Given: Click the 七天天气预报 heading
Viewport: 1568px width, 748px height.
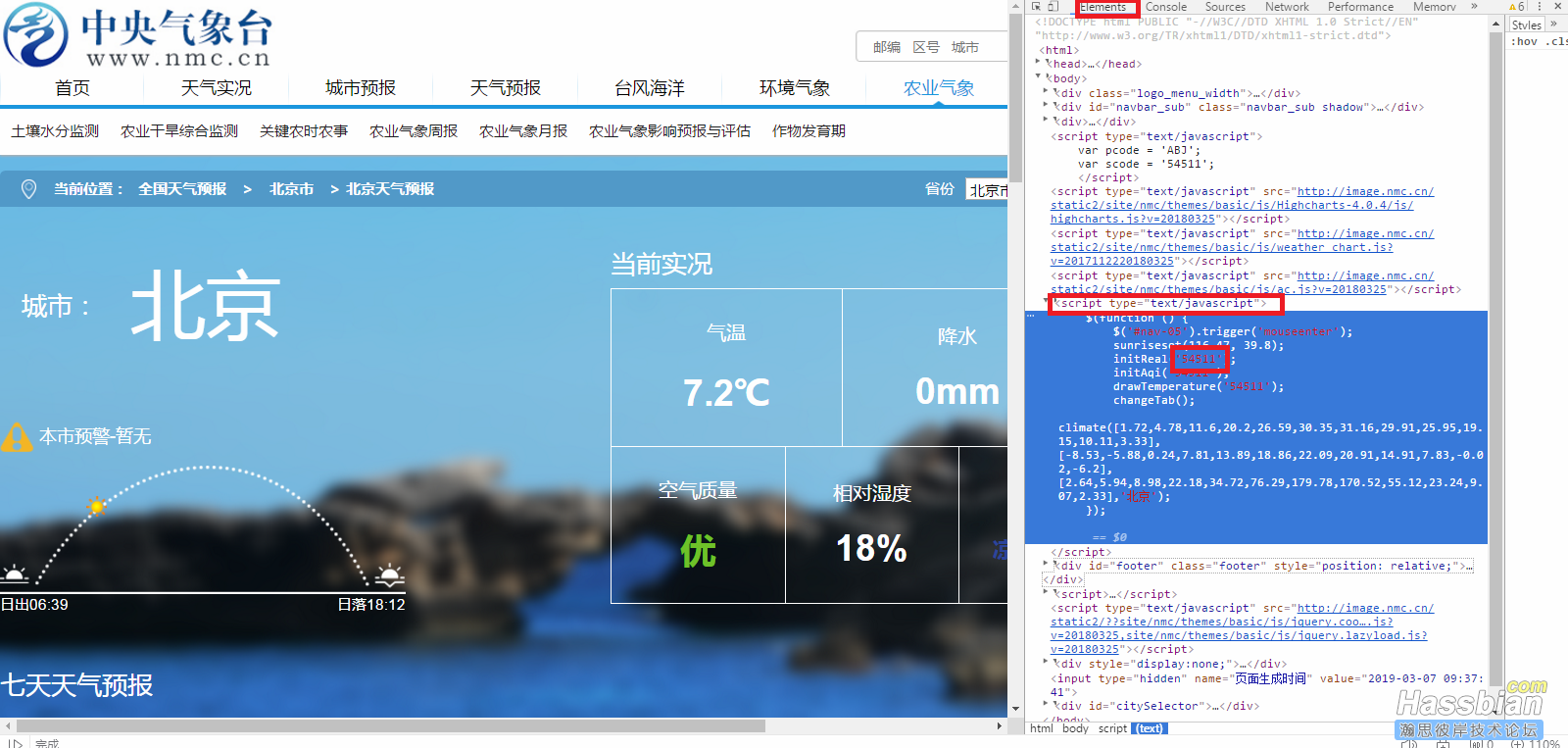Looking at the screenshot, I should coord(76,685).
